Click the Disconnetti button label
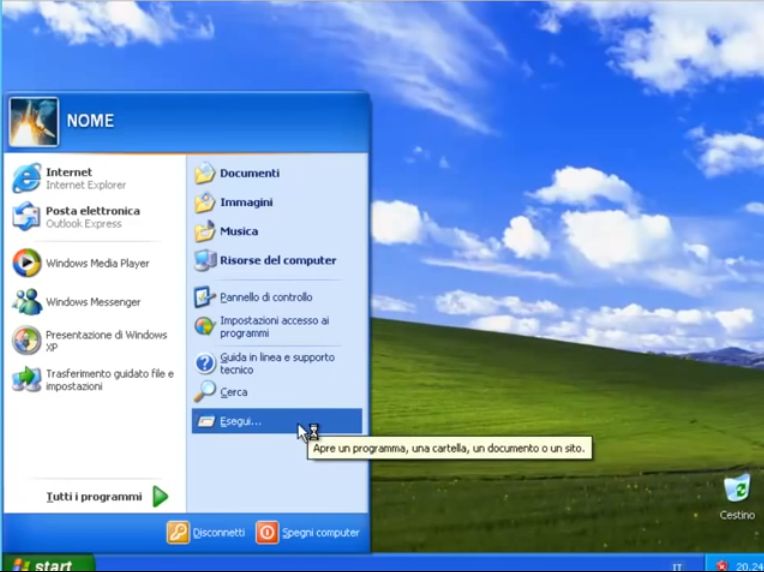Viewport: 764px width, 572px height. click(x=219, y=533)
